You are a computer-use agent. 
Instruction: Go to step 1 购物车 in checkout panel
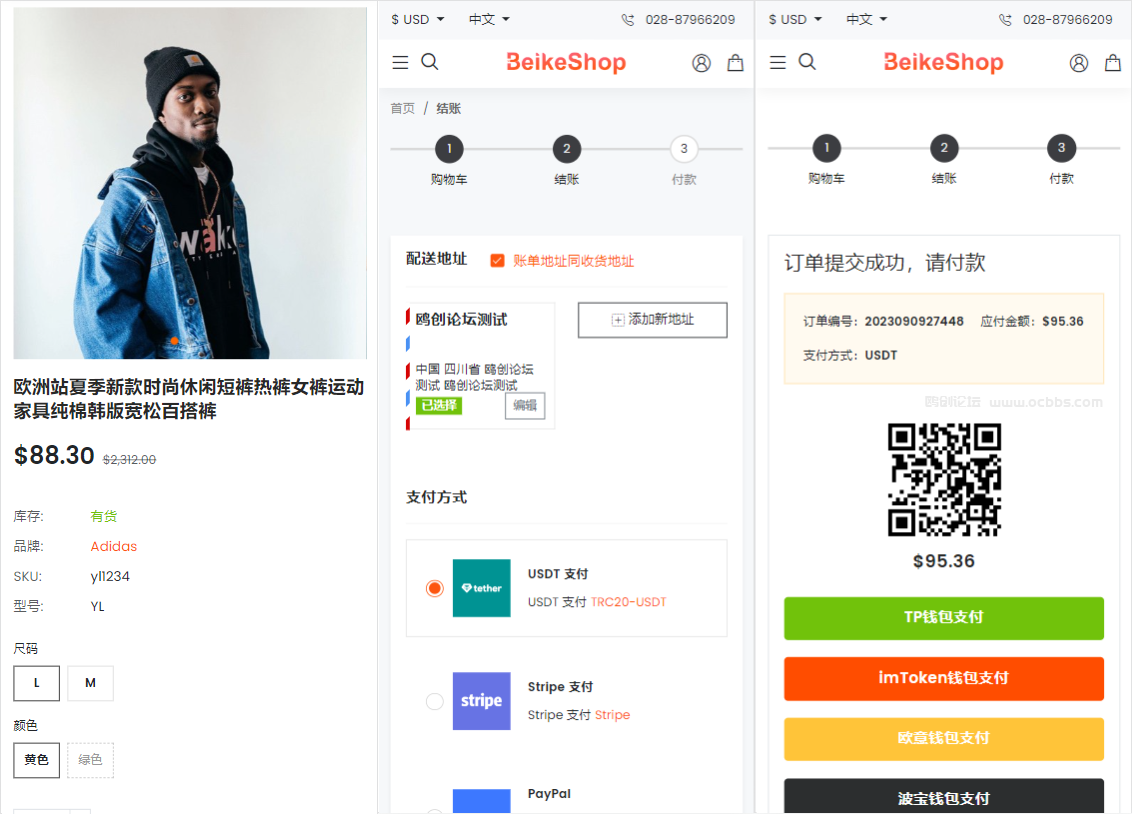tap(449, 149)
